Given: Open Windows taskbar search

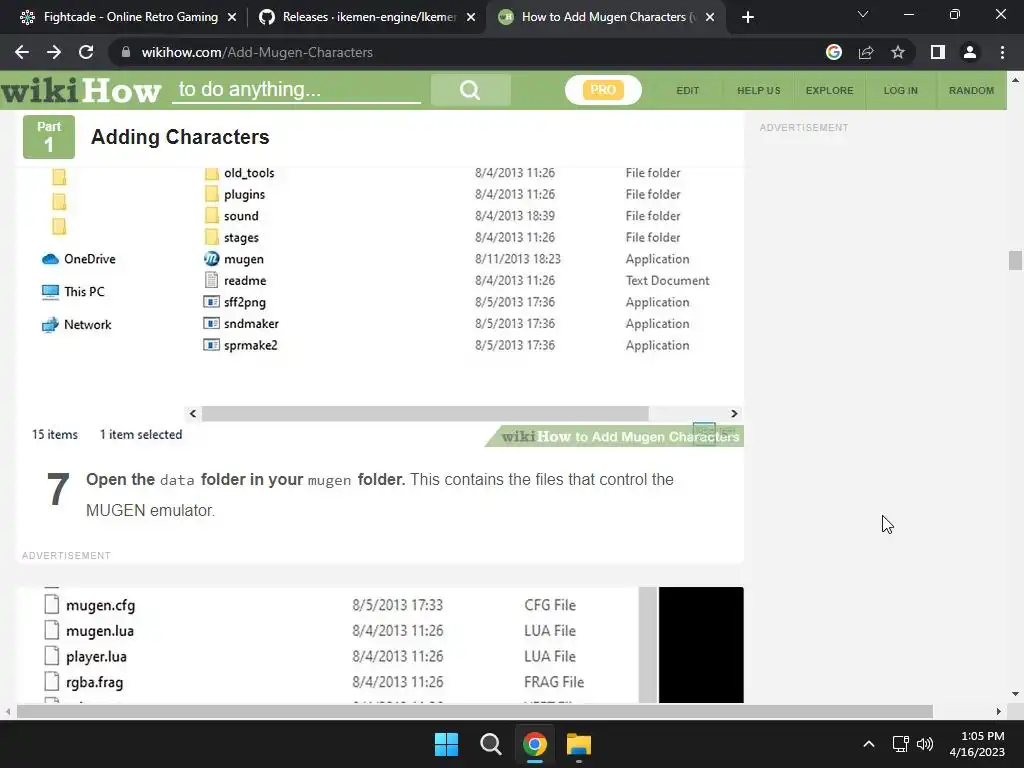Looking at the screenshot, I should 490,744.
